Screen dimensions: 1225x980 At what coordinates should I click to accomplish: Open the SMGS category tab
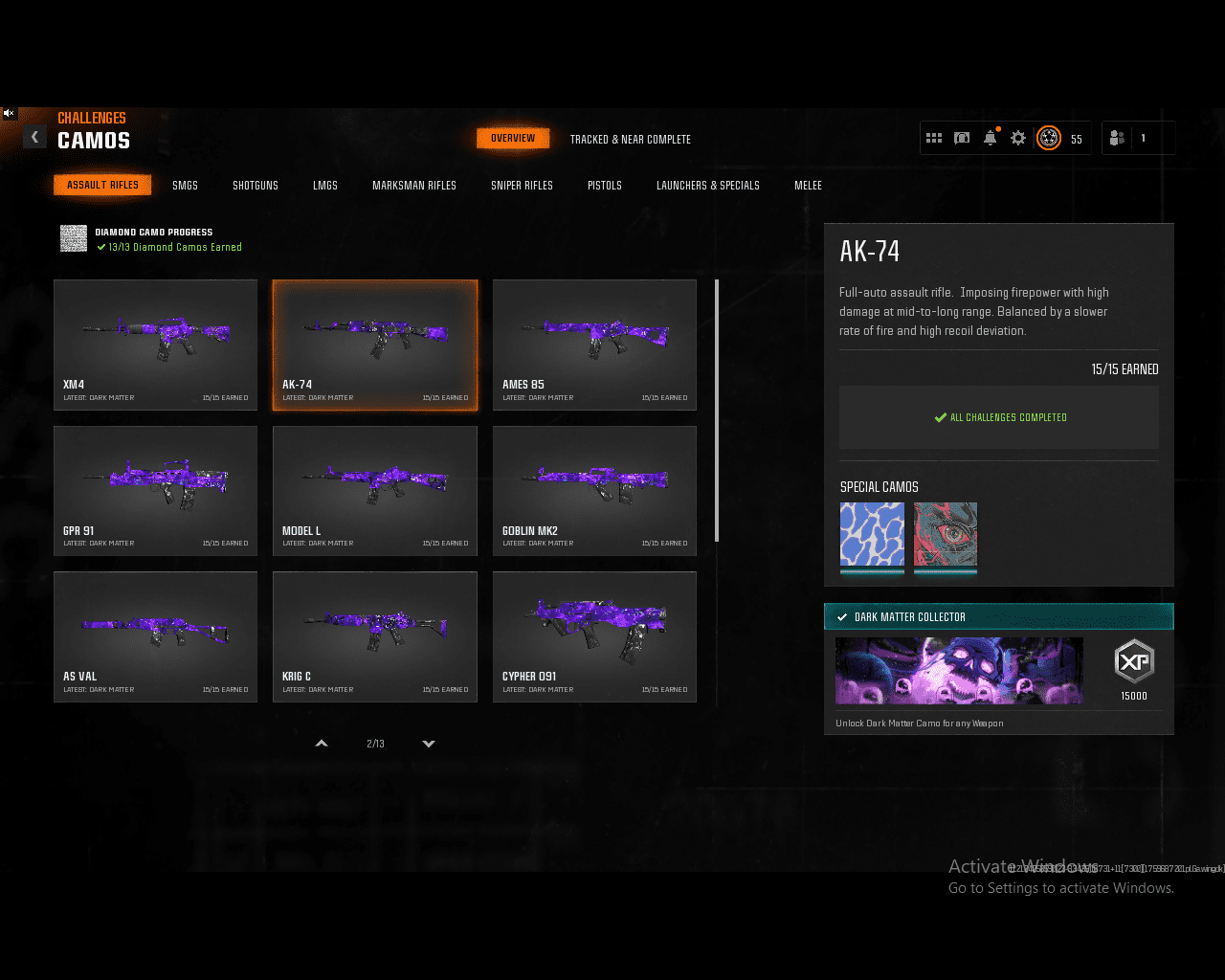[x=185, y=185]
